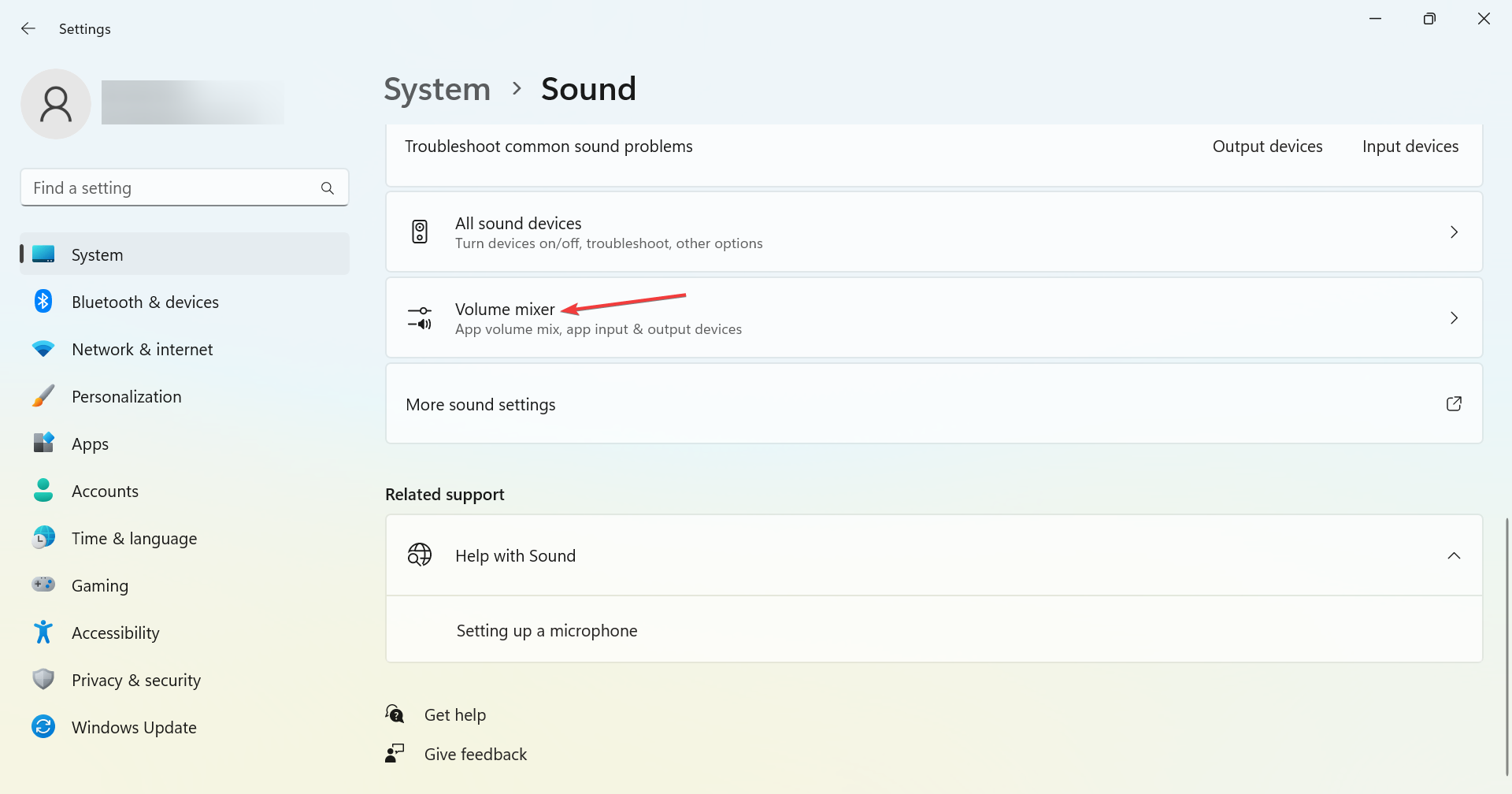
Task: Expand Volume mixer chevron
Action: coord(1454,317)
